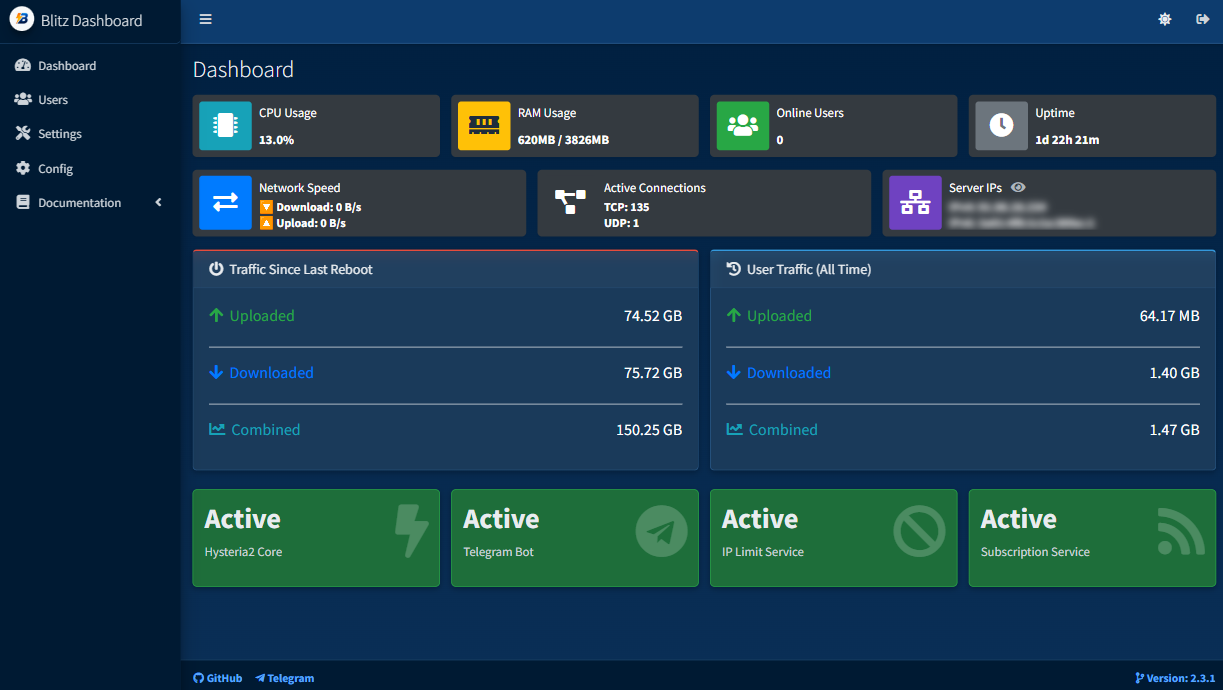Screen dimensions: 1223x690
Task: Open Users in the sidebar
Action: [90, 100]
